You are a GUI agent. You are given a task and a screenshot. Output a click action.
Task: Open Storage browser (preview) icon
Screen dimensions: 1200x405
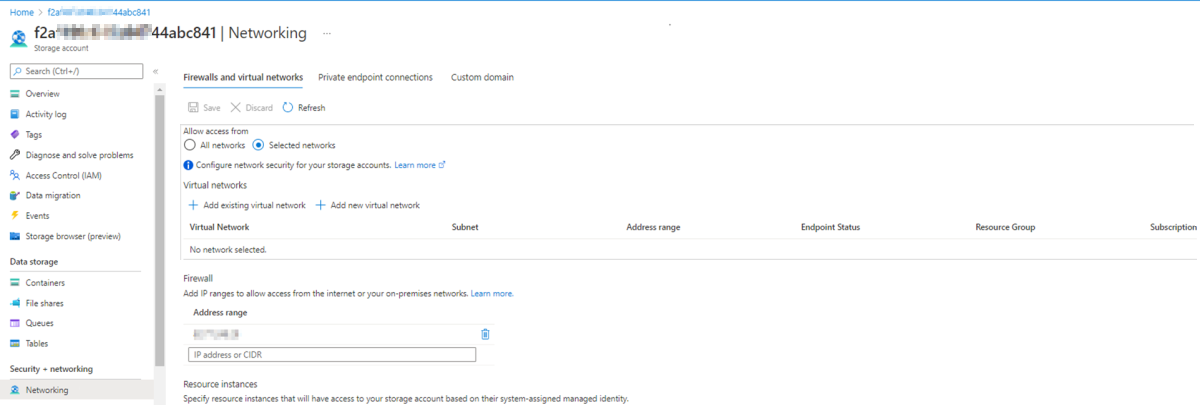(x=15, y=236)
